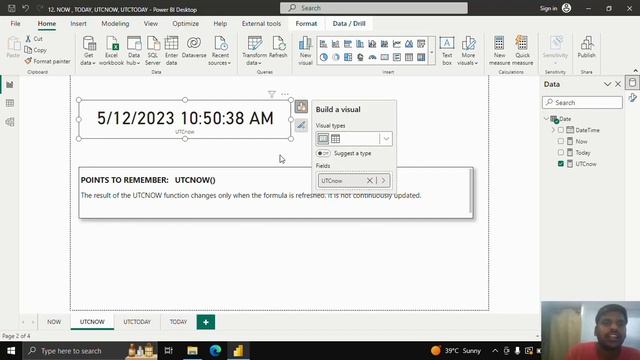This screenshot has height=360, width=640.
Task: Create a Quick measure
Action: (522, 51)
